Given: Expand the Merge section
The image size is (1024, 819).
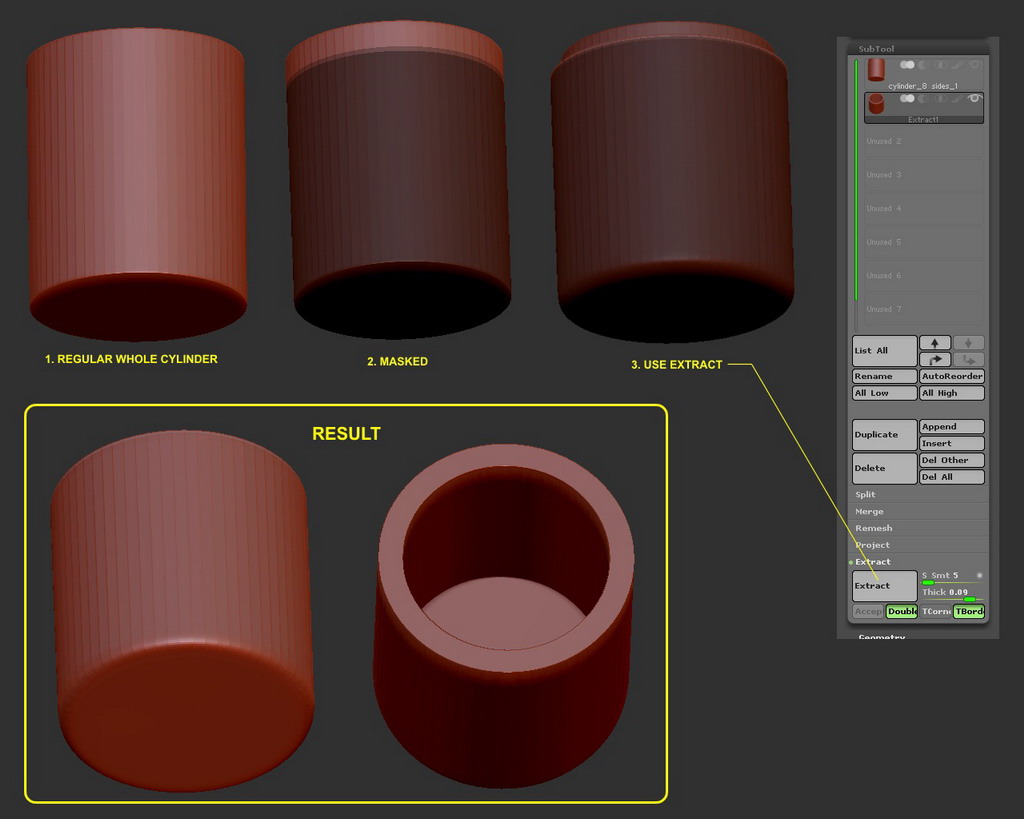Looking at the screenshot, I should tap(869, 512).
